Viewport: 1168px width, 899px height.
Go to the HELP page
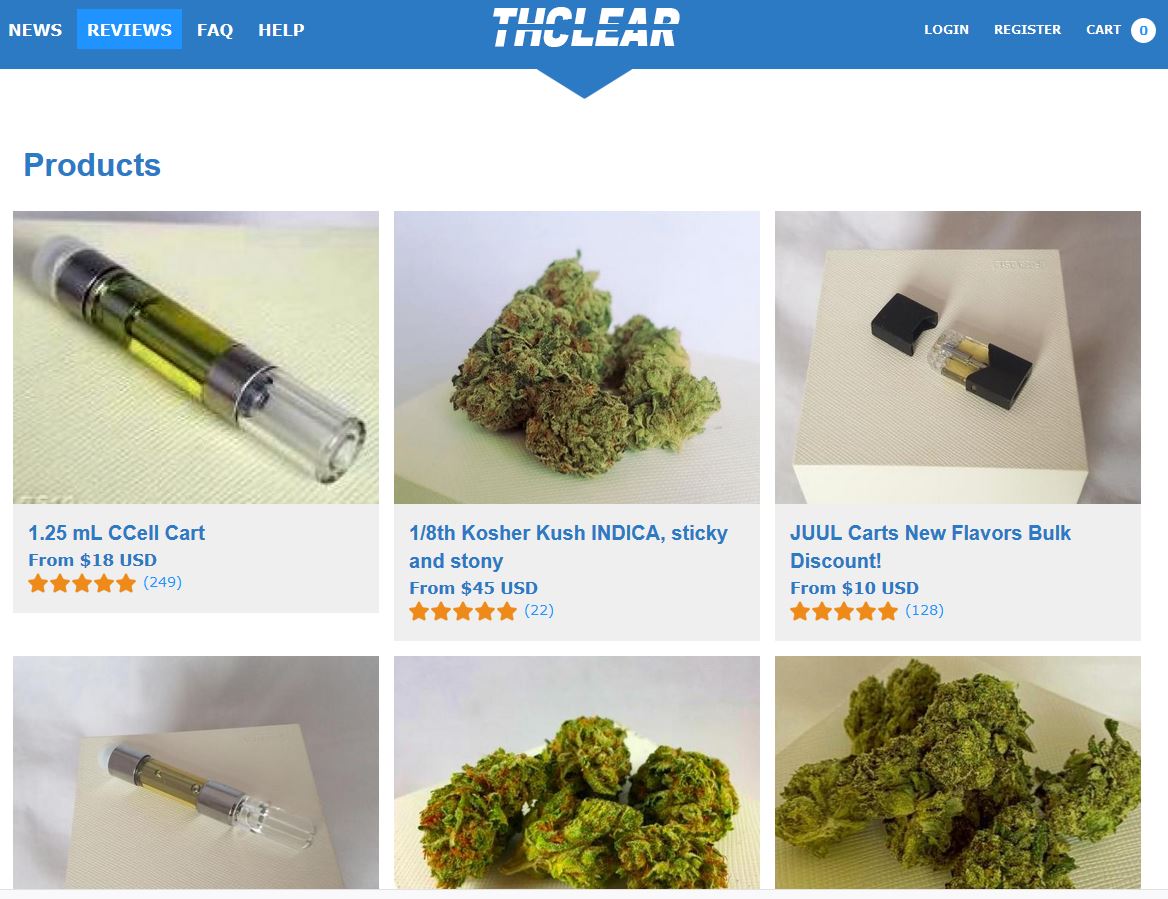coord(281,30)
